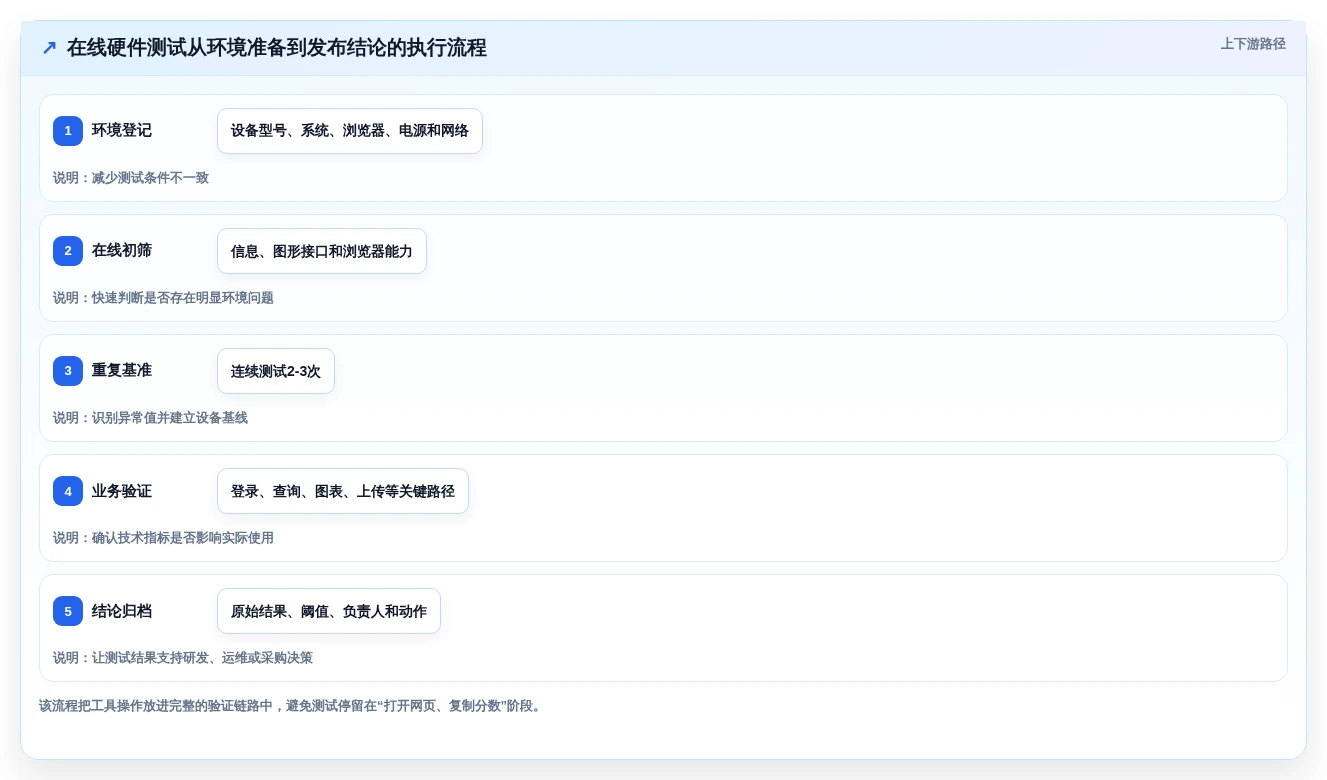This screenshot has width=1327, height=780.
Task: Click step number badge 4
Action: point(68,491)
